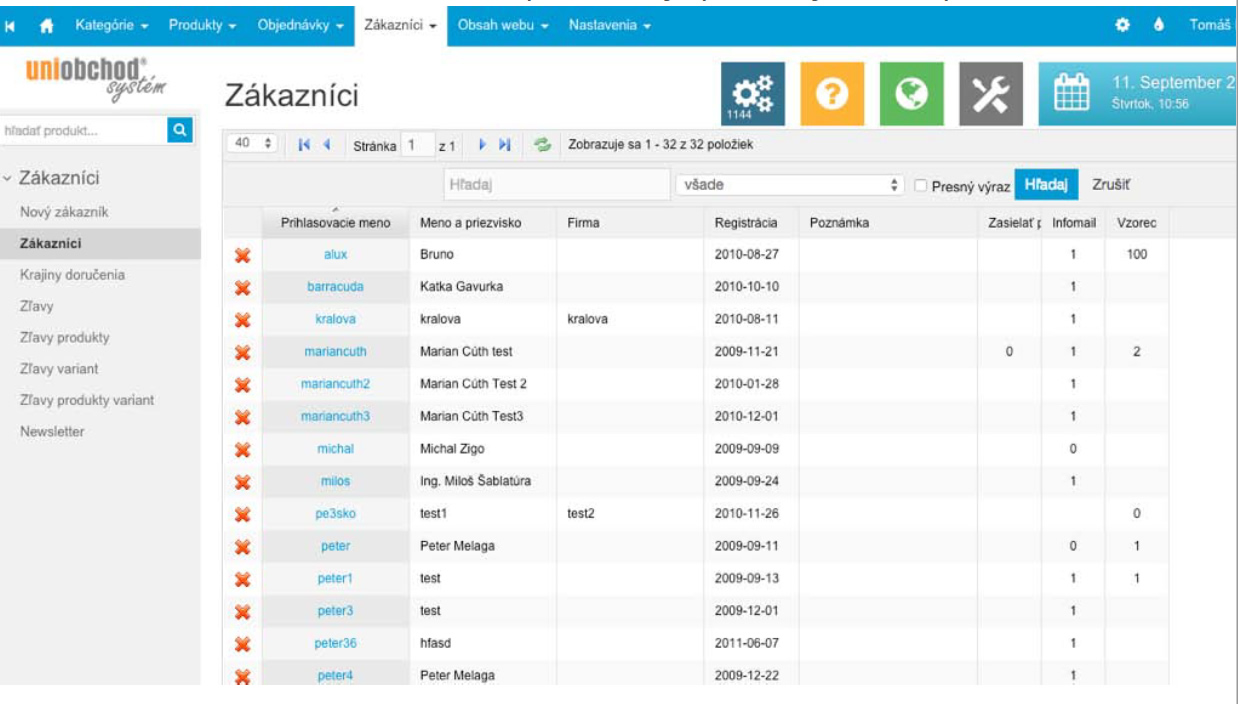Collapse the Zákazníci sidebar section

pos(9,179)
